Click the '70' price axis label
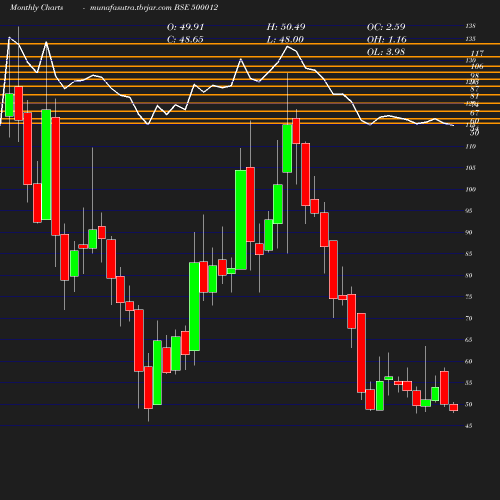 [x=469, y=318]
